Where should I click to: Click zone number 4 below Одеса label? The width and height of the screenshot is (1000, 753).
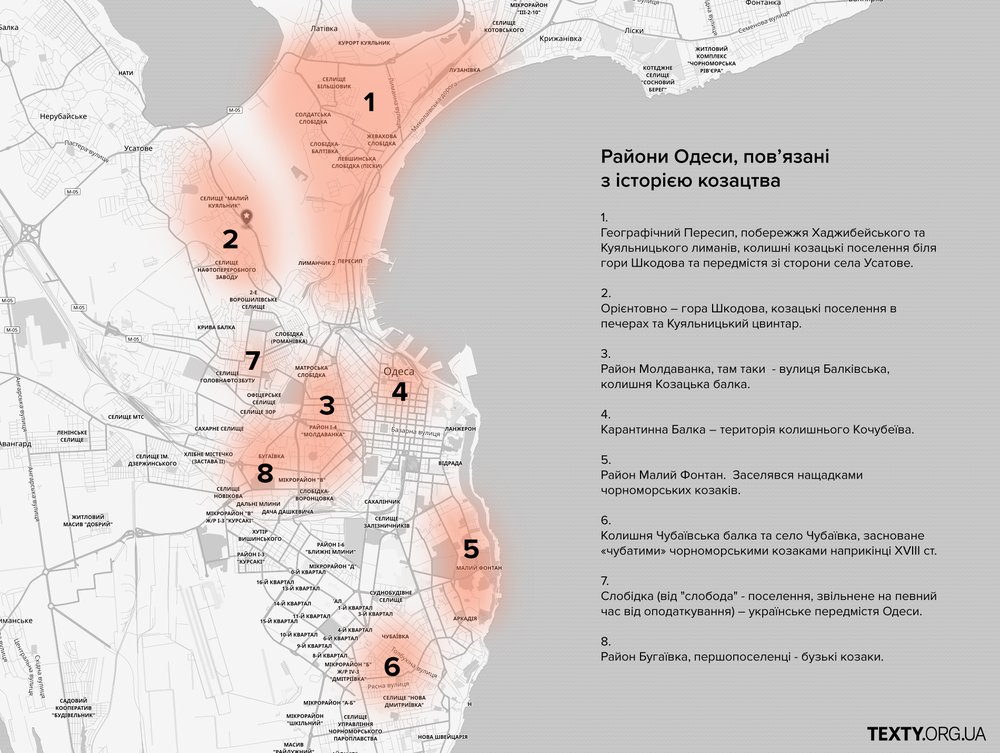(x=399, y=392)
